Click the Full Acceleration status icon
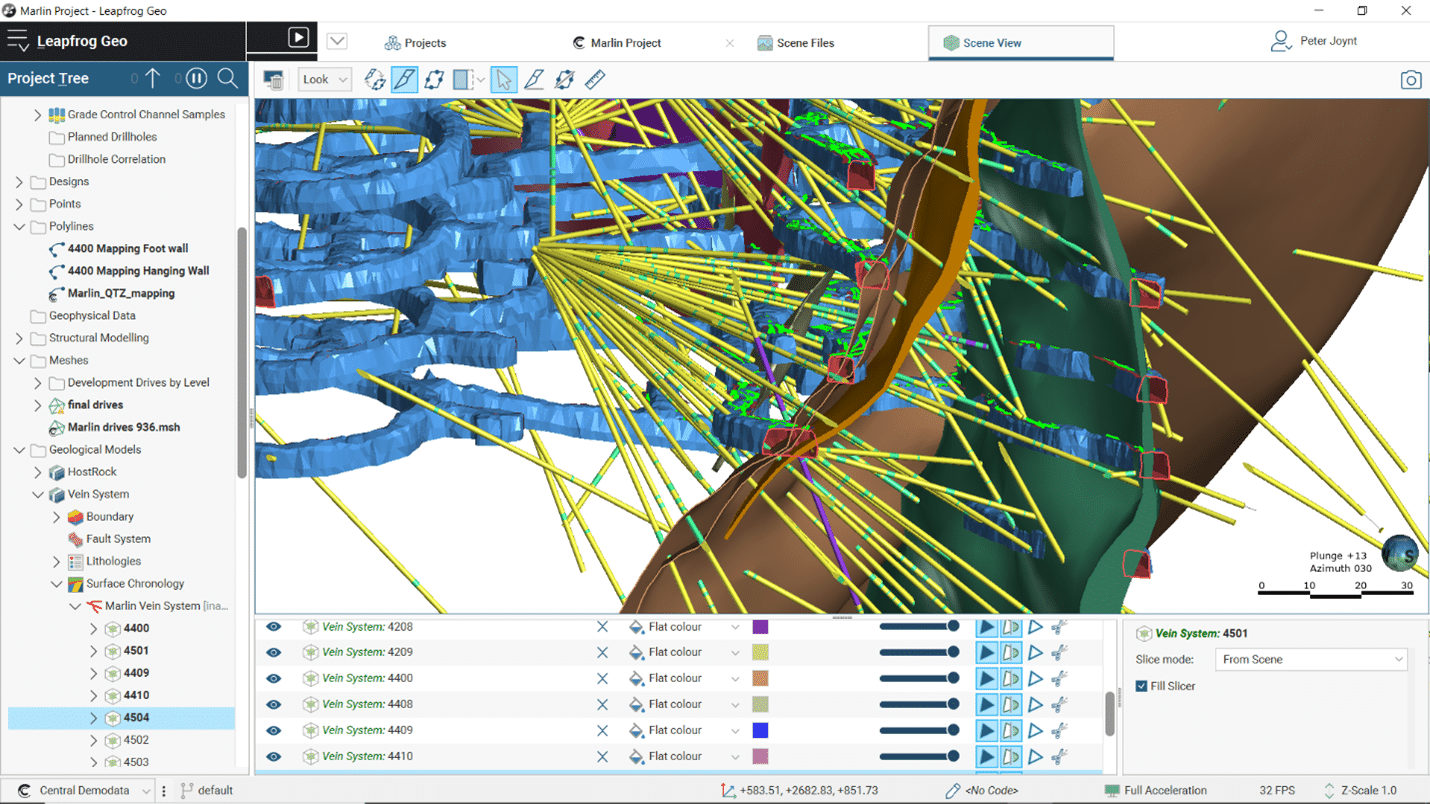 click(1111, 790)
